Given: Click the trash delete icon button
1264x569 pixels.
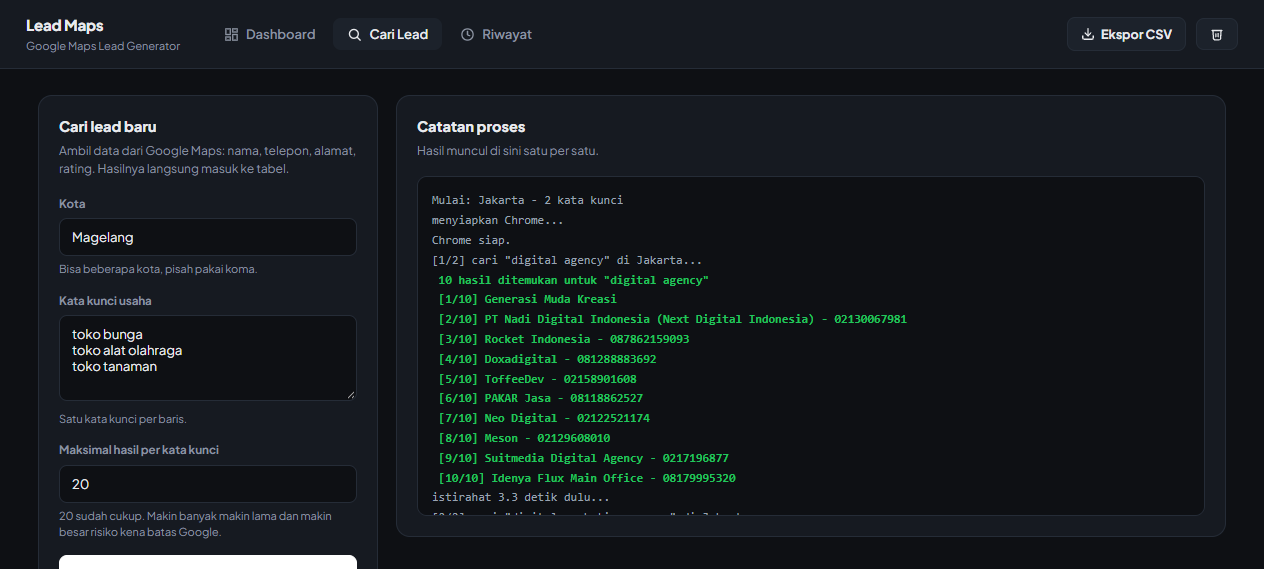Looking at the screenshot, I should coord(1217,34).
